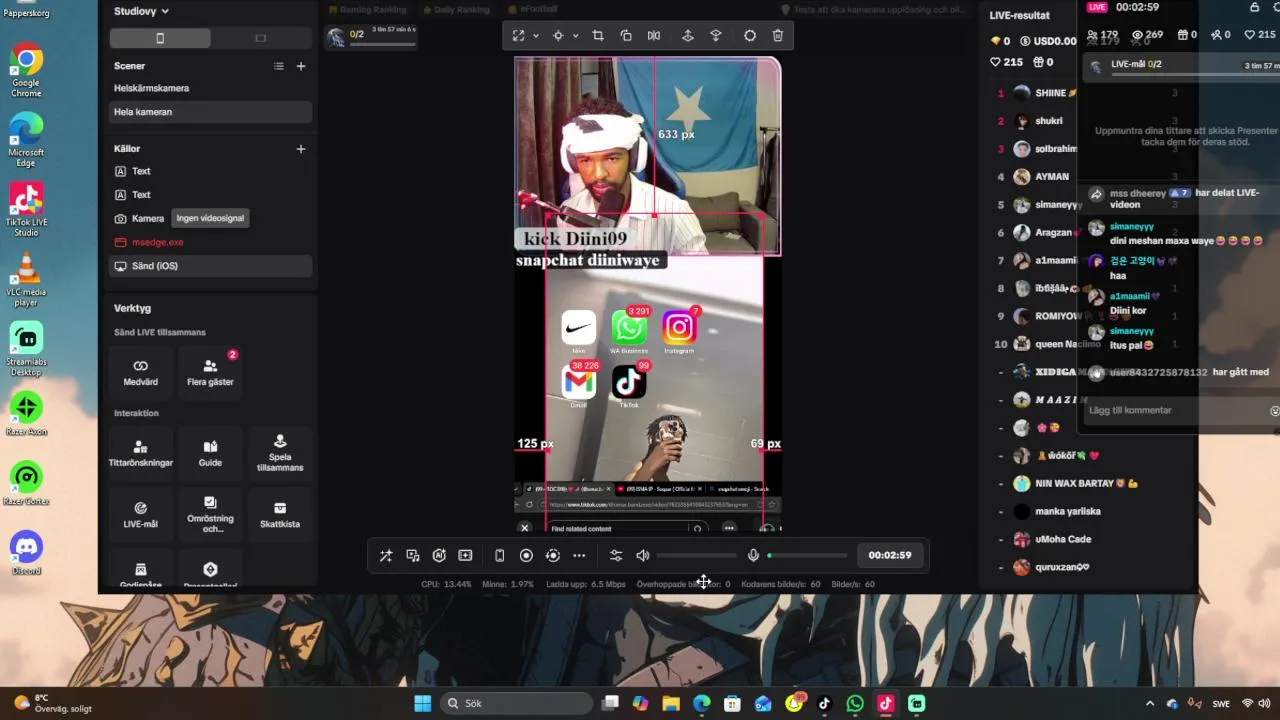Start recording with the record button

(526, 555)
